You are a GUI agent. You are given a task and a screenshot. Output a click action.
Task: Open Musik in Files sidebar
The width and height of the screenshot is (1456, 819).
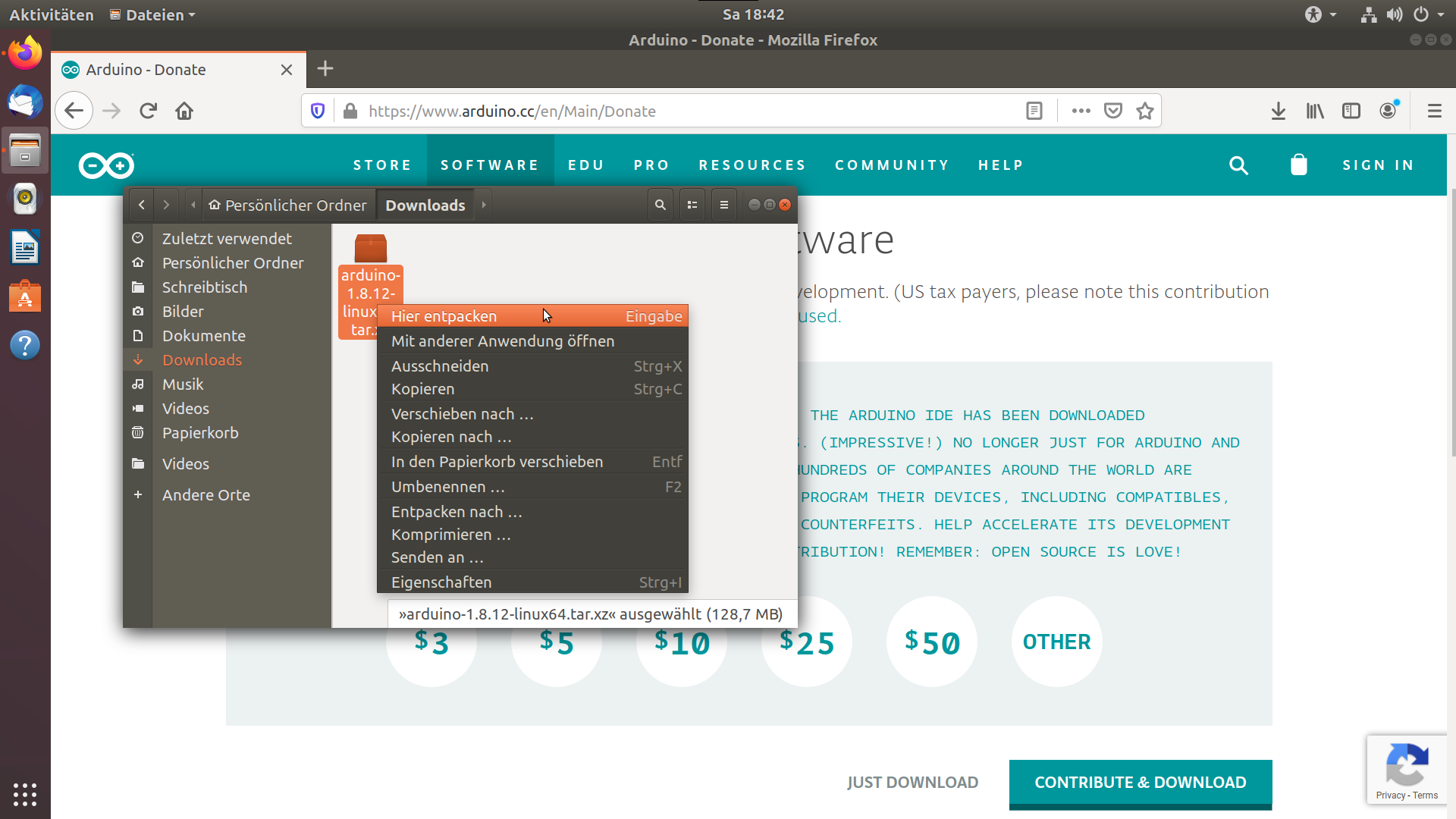tap(227, 384)
